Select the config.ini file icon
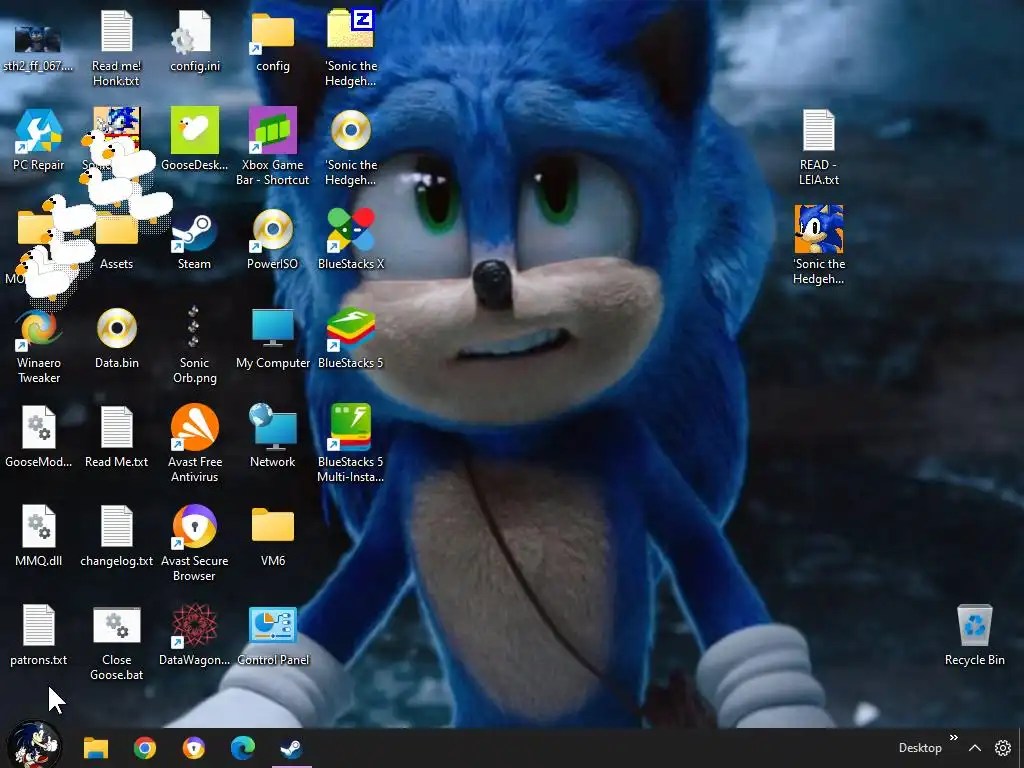This screenshot has width=1024, height=768. pyautogui.click(x=194, y=31)
